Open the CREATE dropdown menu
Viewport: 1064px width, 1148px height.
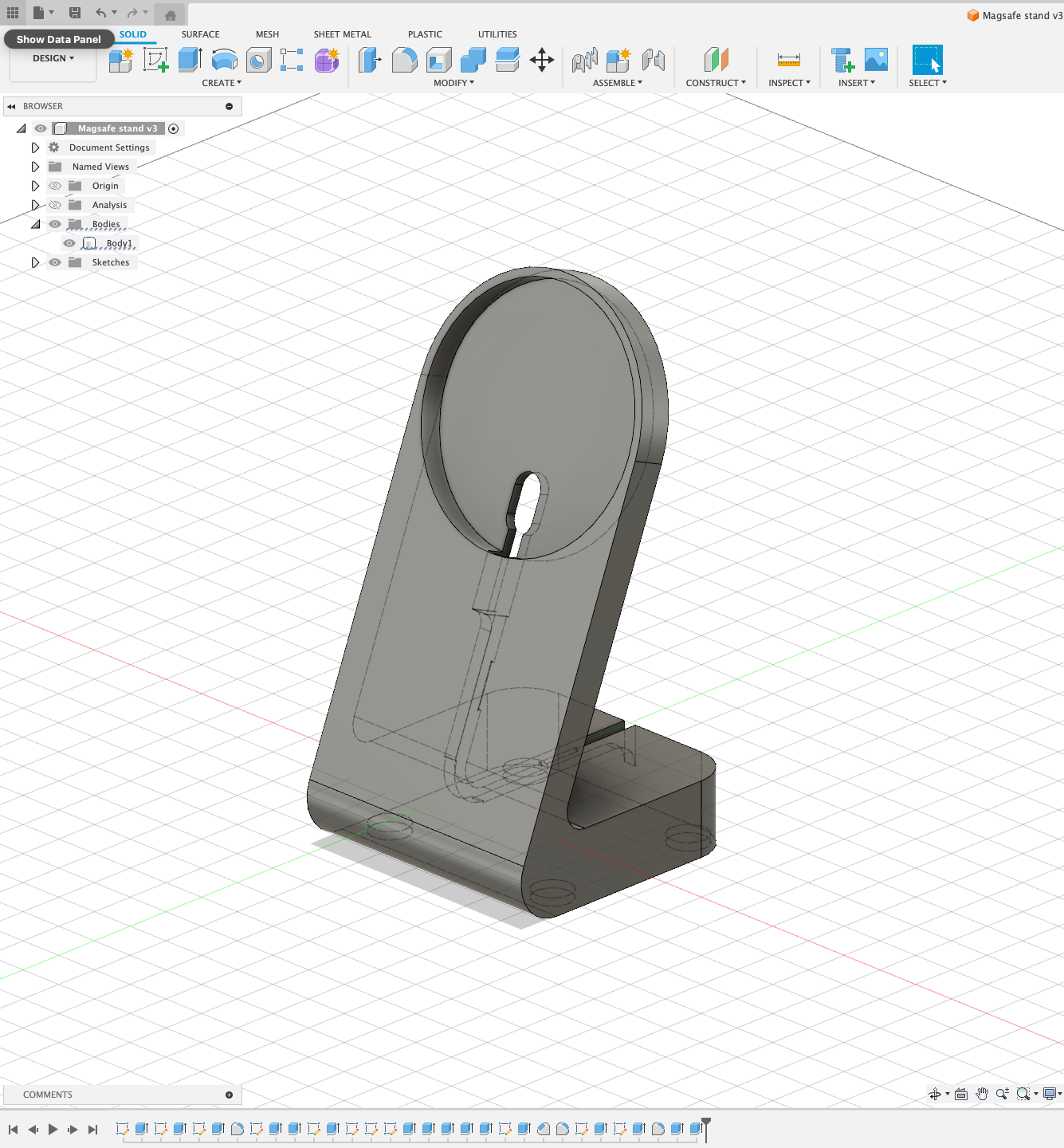(x=222, y=83)
